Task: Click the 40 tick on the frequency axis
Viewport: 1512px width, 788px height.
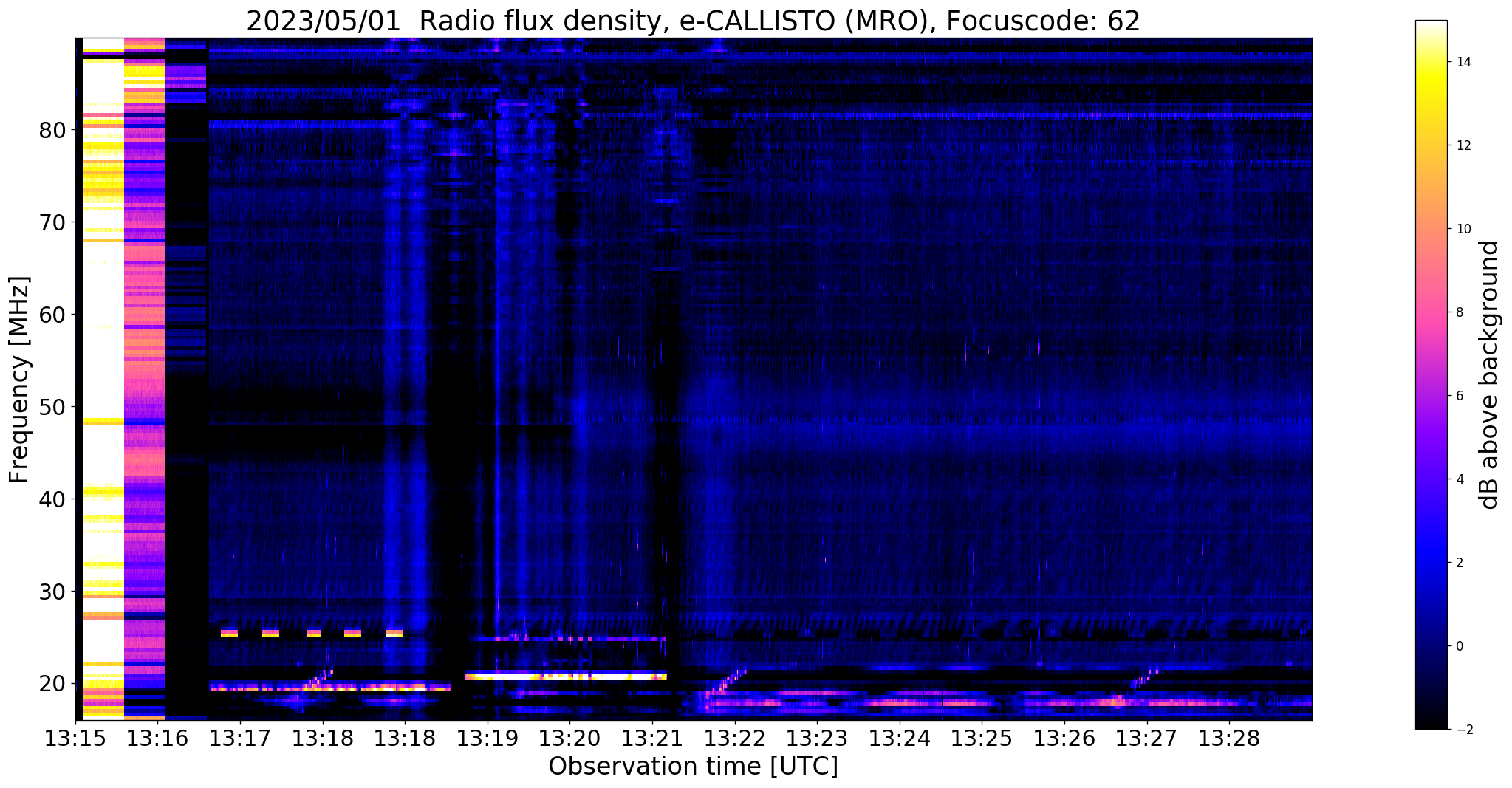Action: 52,500
